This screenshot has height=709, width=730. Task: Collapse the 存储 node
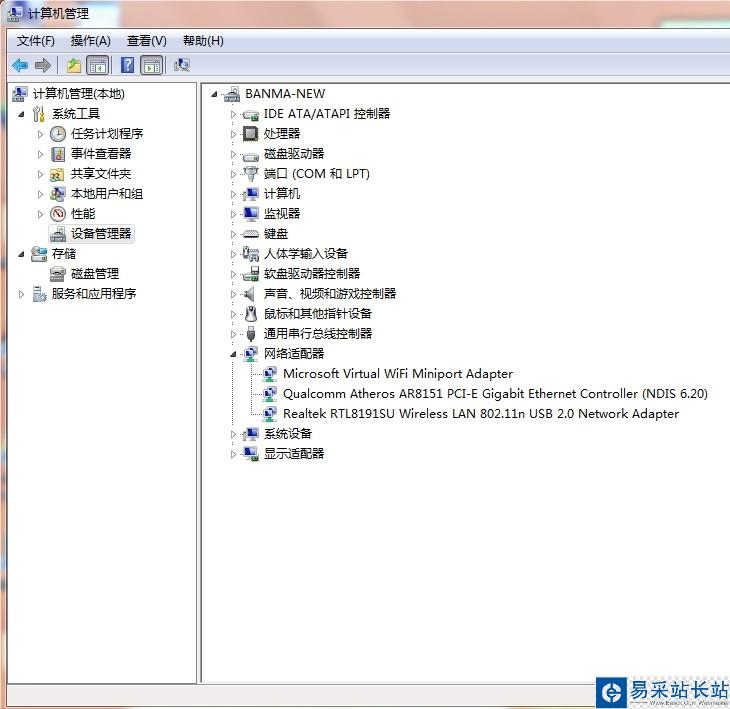coord(21,254)
